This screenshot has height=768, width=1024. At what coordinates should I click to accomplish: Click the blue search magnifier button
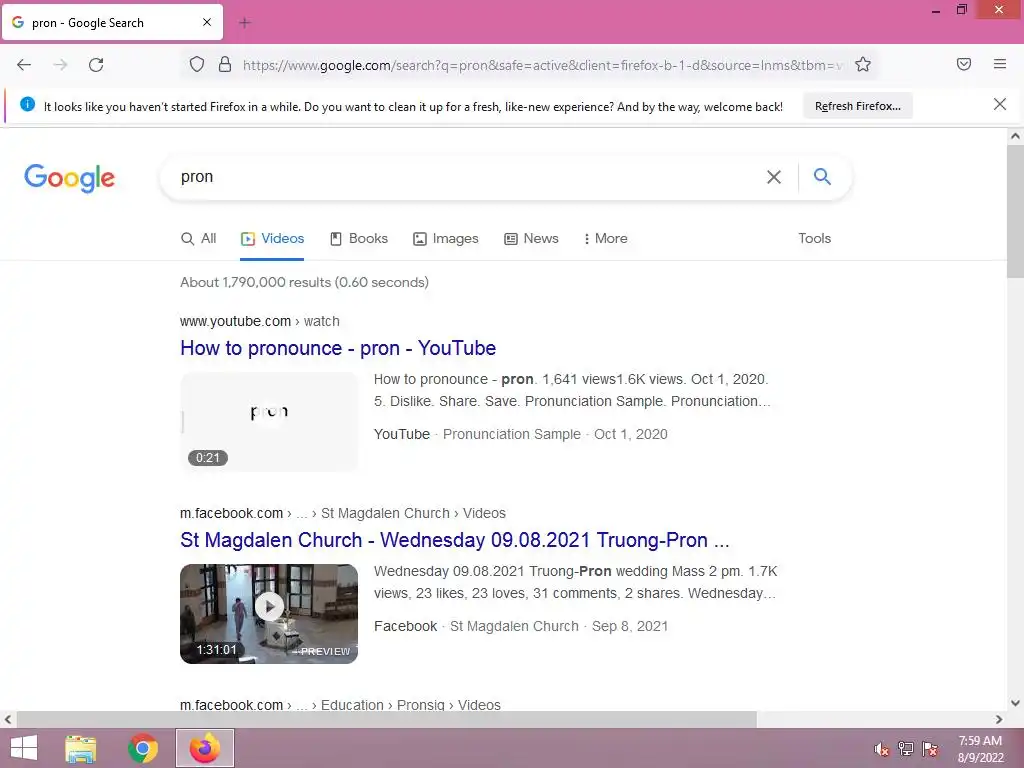pos(822,176)
